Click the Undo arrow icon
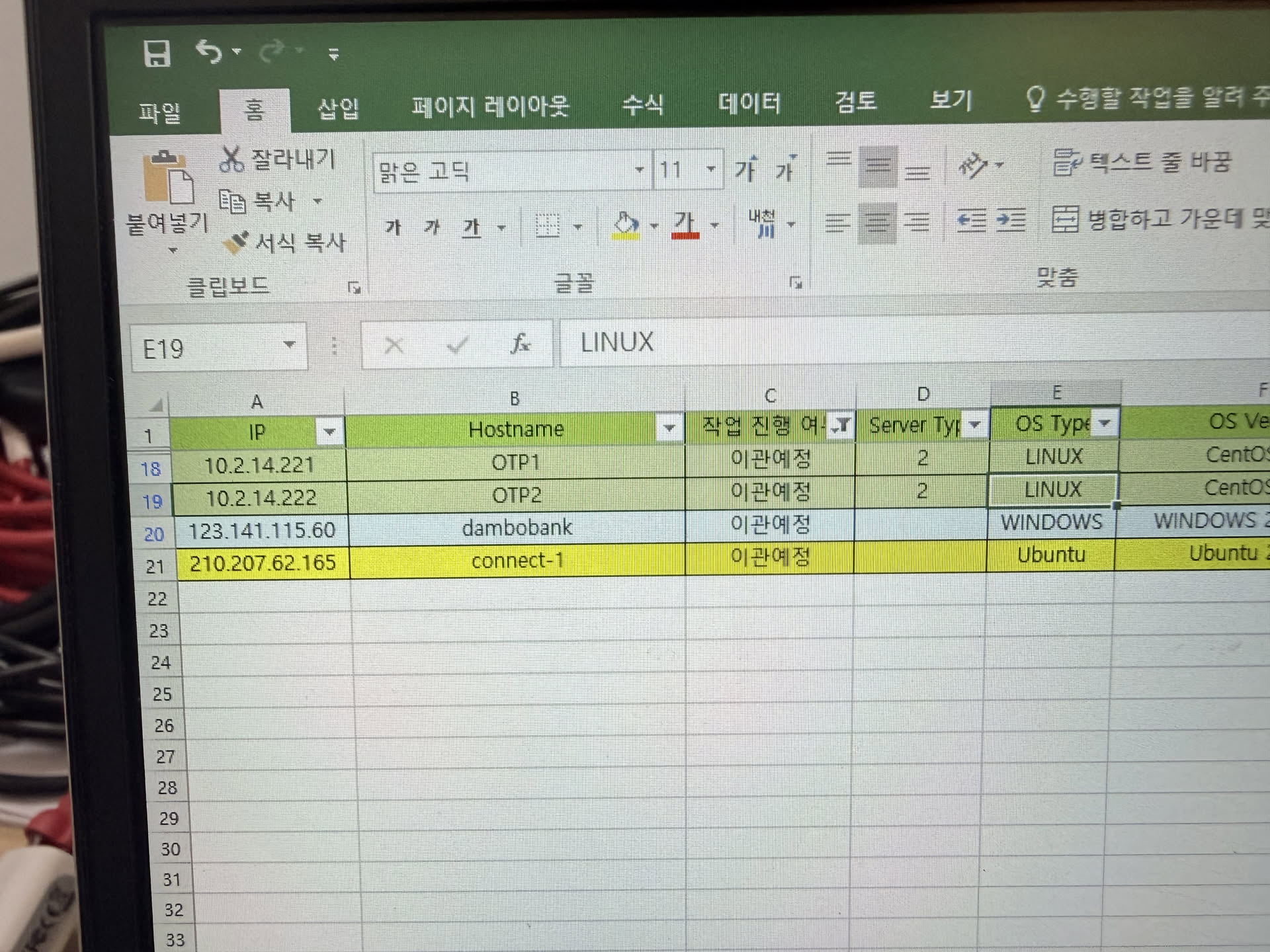 pyautogui.click(x=209, y=51)
